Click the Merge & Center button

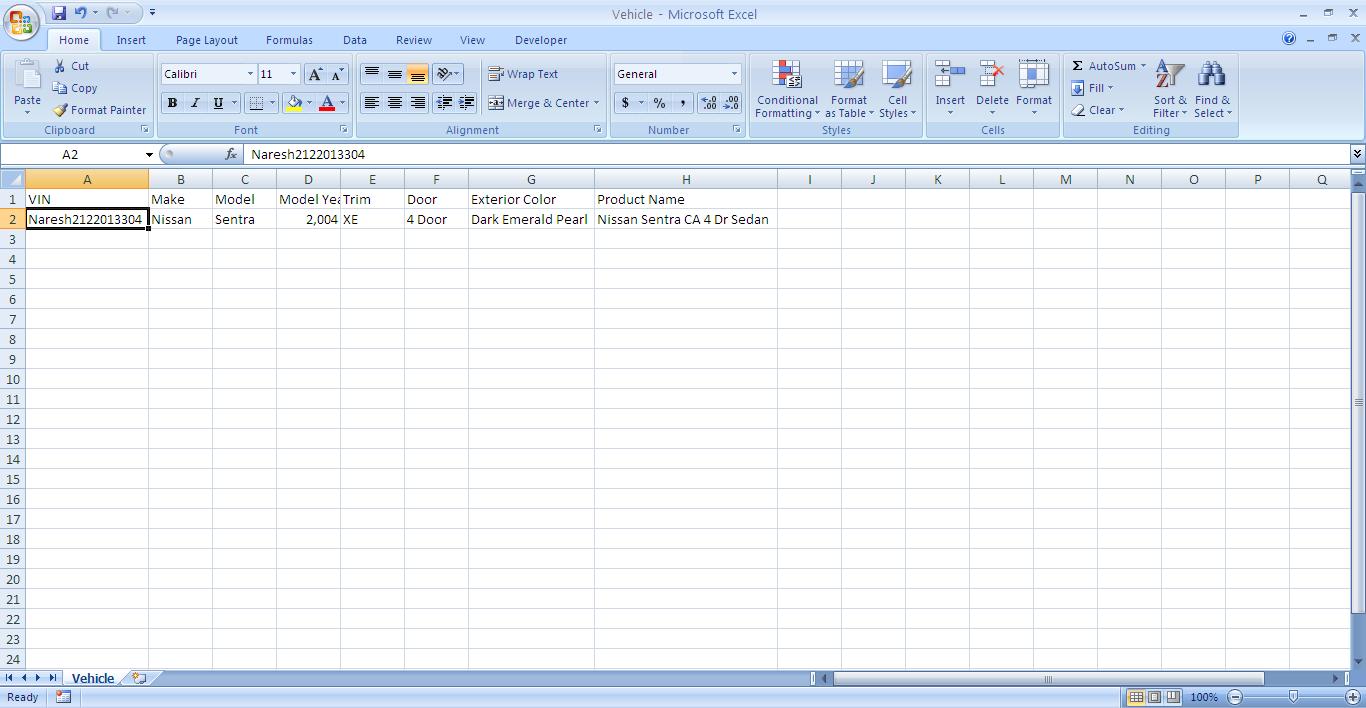point(539,103)
